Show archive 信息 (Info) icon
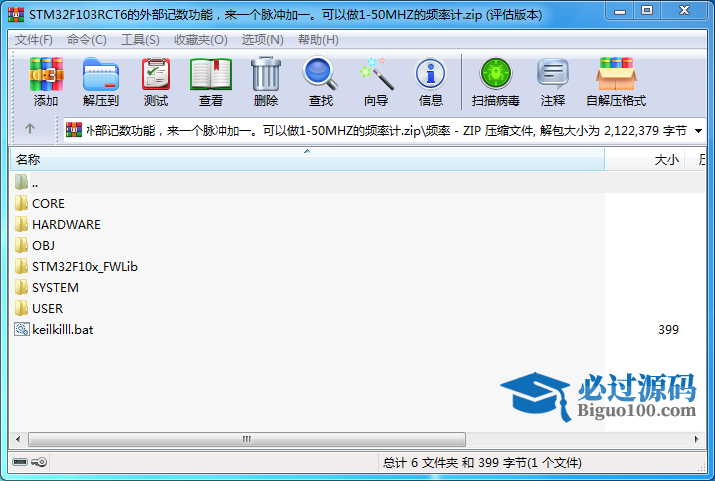Viewport: 715px width, 481px height. (430, 74)
